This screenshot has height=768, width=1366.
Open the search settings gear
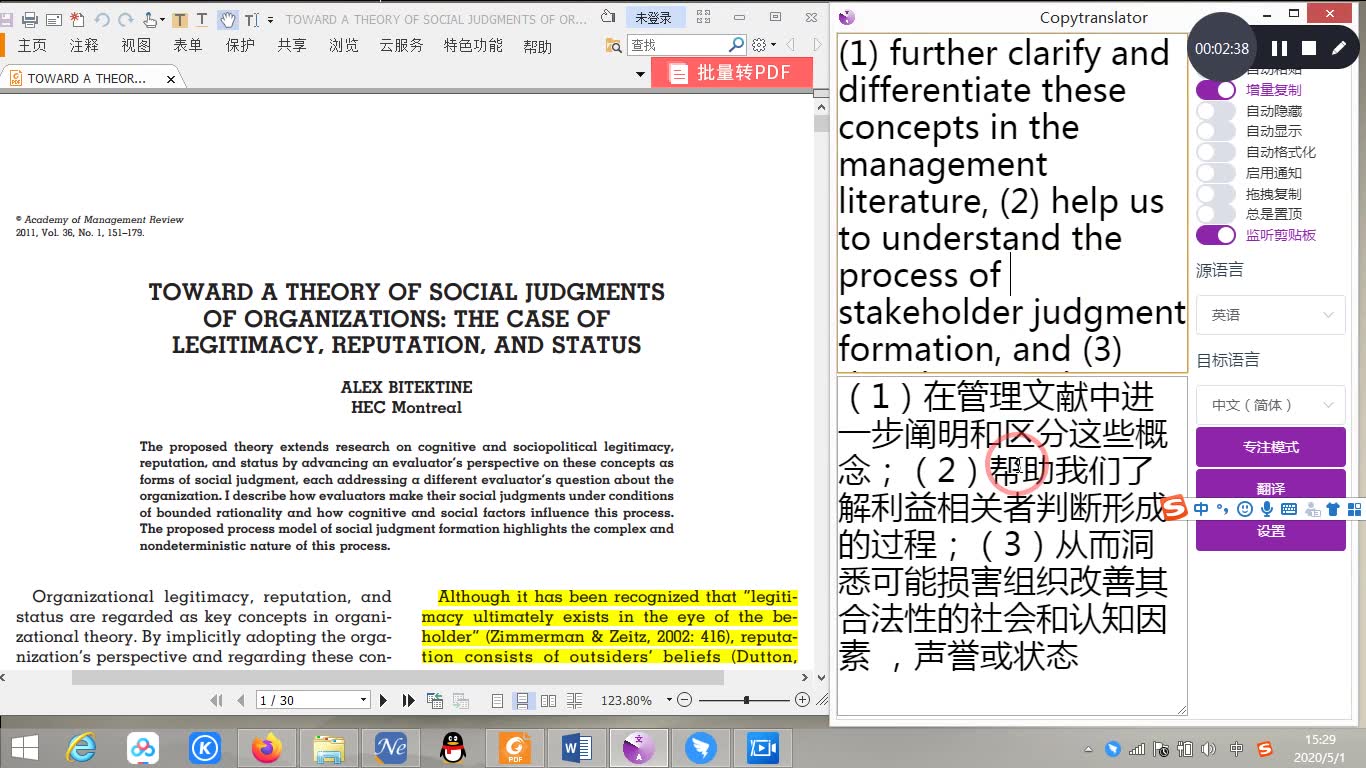[x=759, y=45]
